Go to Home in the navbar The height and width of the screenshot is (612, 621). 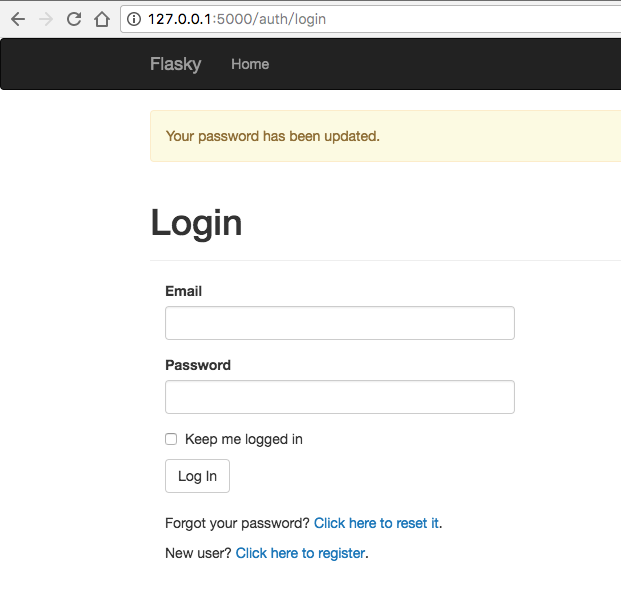(x=250, y=64)
